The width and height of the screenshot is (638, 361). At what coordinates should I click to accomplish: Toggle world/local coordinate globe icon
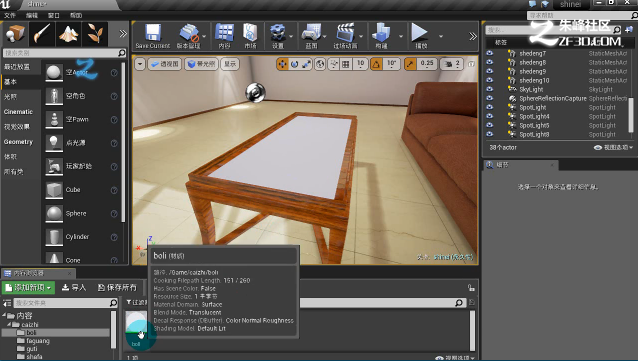click(320, 64)
